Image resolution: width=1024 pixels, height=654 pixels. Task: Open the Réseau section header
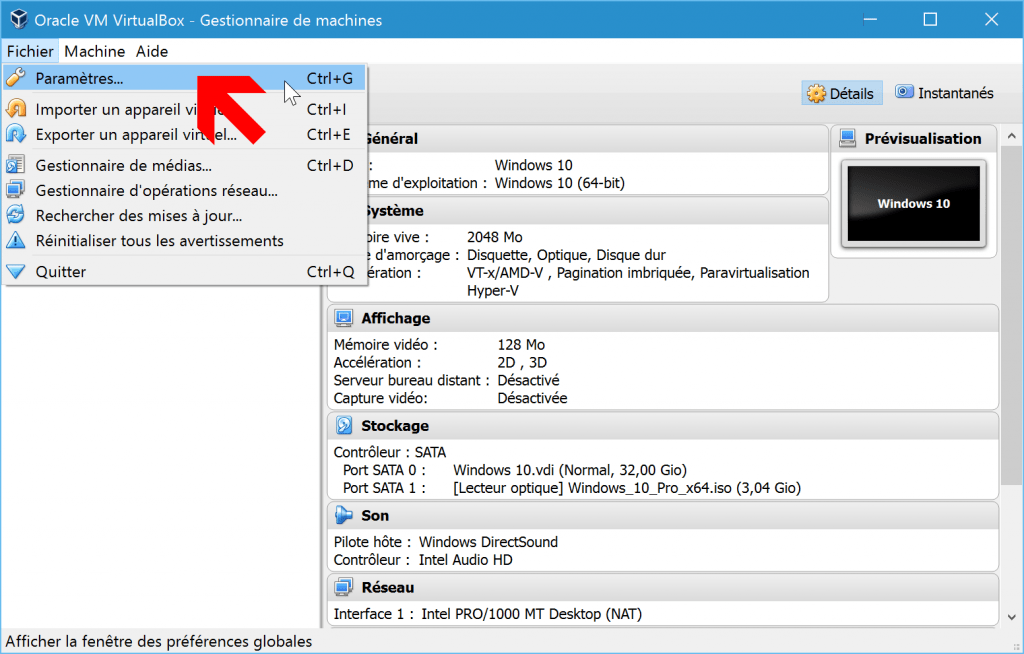[663, 587]
